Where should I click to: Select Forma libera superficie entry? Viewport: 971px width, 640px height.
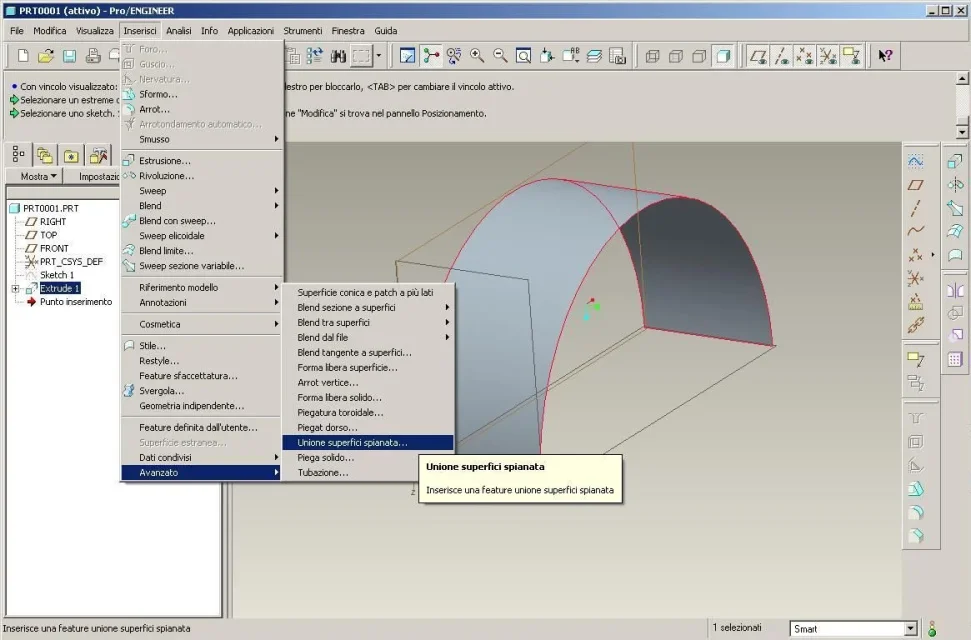[368, 367]
